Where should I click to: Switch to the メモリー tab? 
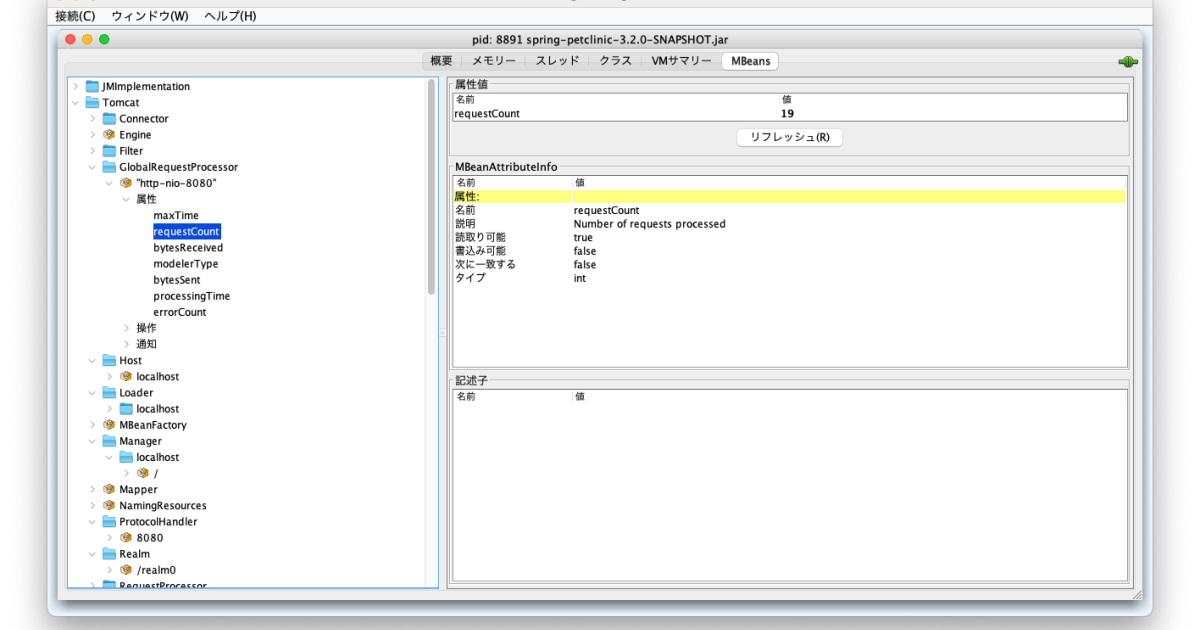493,61
